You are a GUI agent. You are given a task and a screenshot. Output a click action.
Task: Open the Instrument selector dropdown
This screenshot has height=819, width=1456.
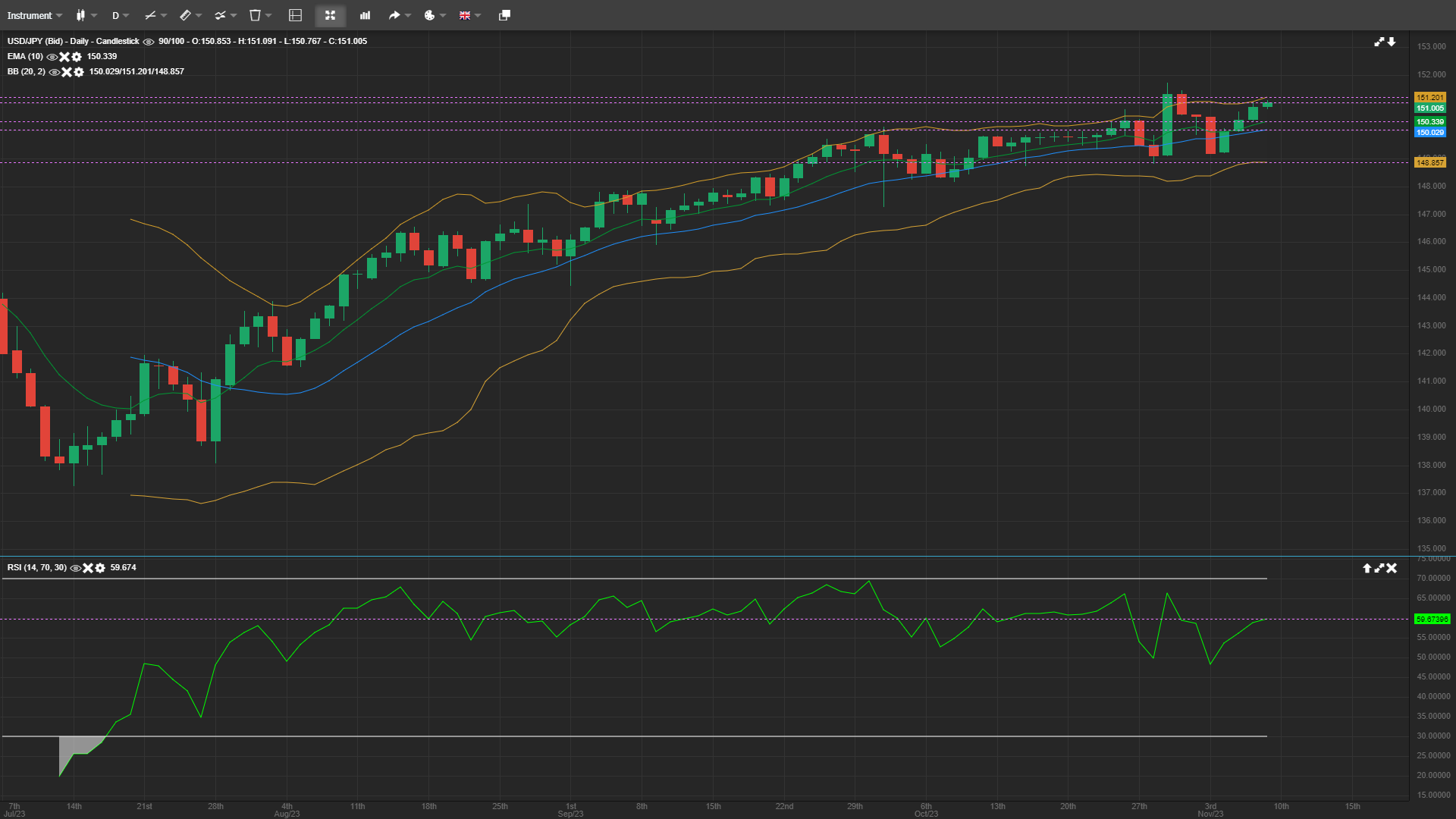click(35, 15)
